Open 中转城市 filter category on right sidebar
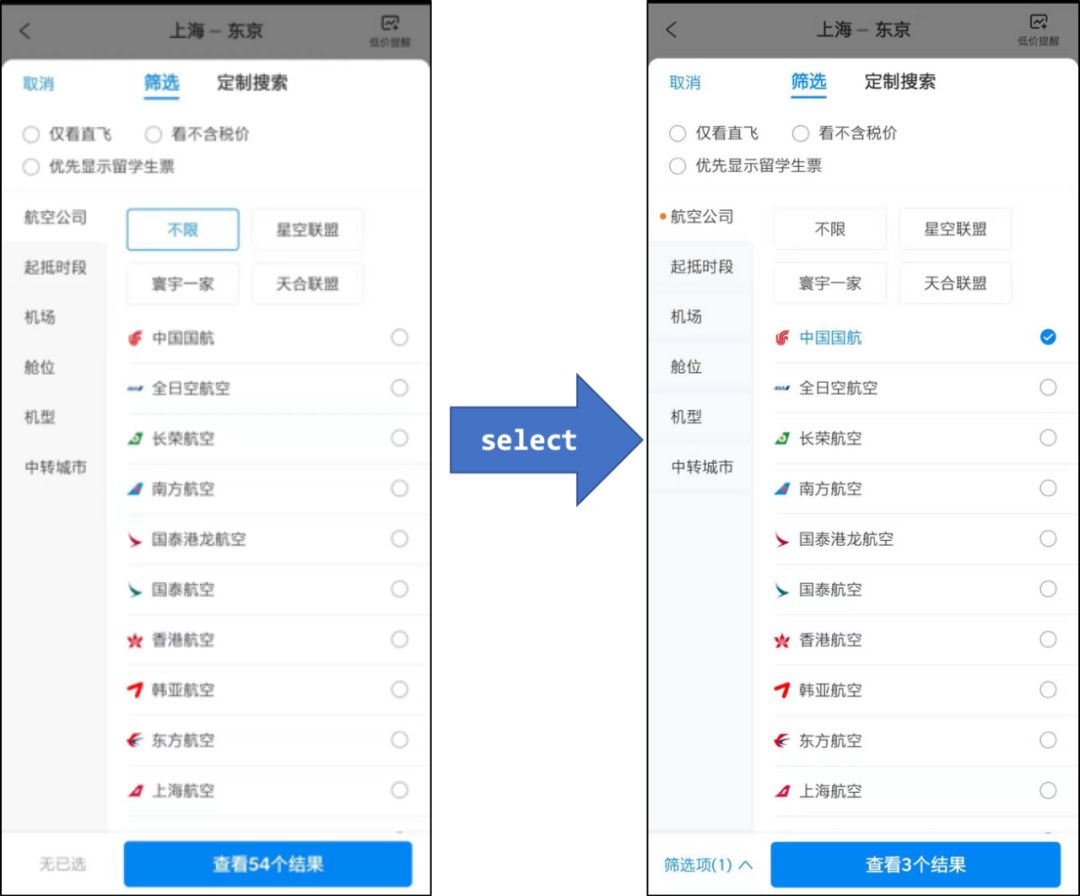1080x896 pixels. click(702, 467)
